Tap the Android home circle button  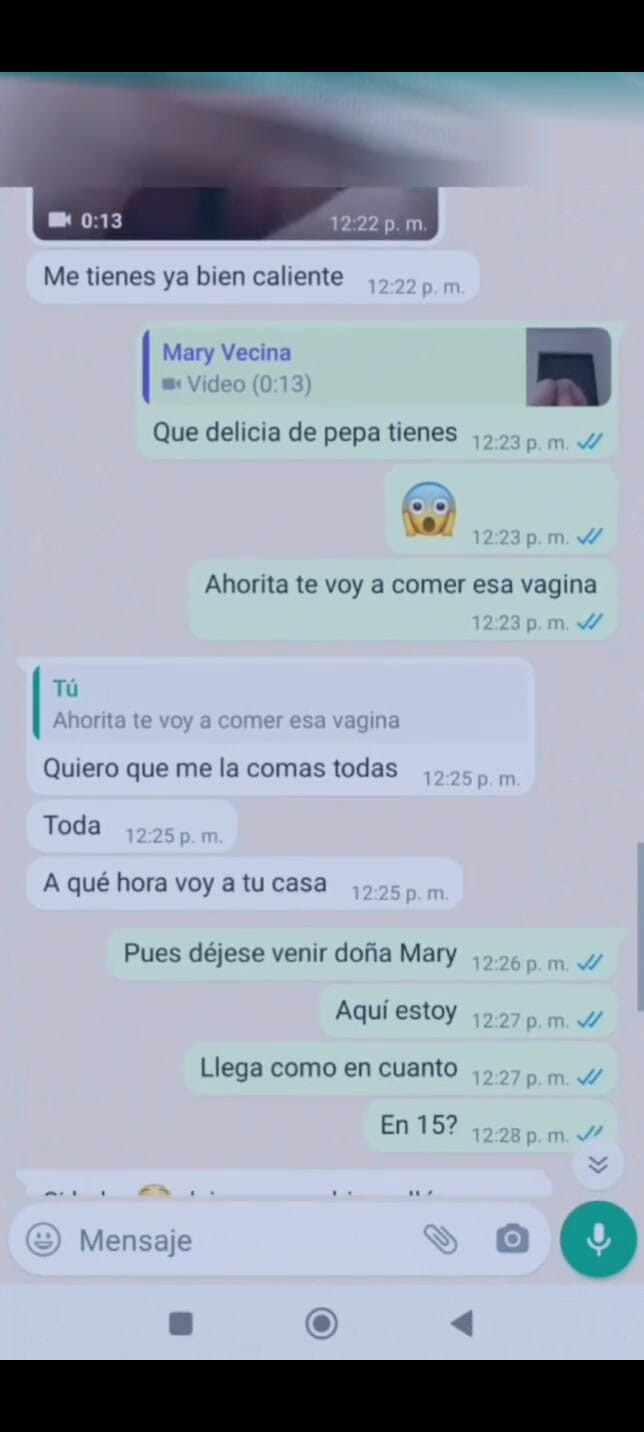[x=321, y=1324]
